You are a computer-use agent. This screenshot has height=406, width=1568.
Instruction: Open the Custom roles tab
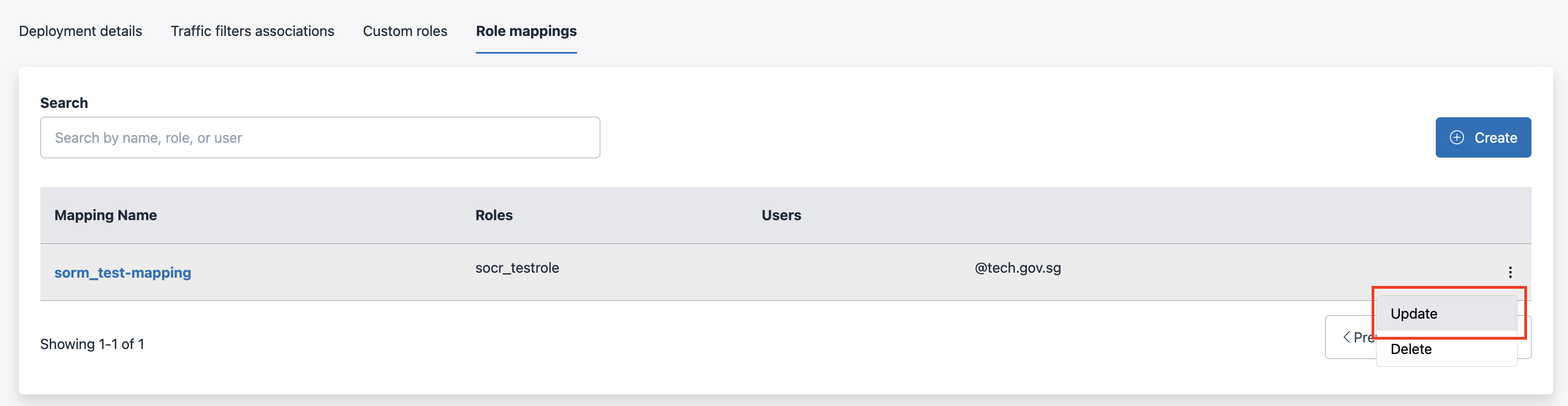(405, 30)
